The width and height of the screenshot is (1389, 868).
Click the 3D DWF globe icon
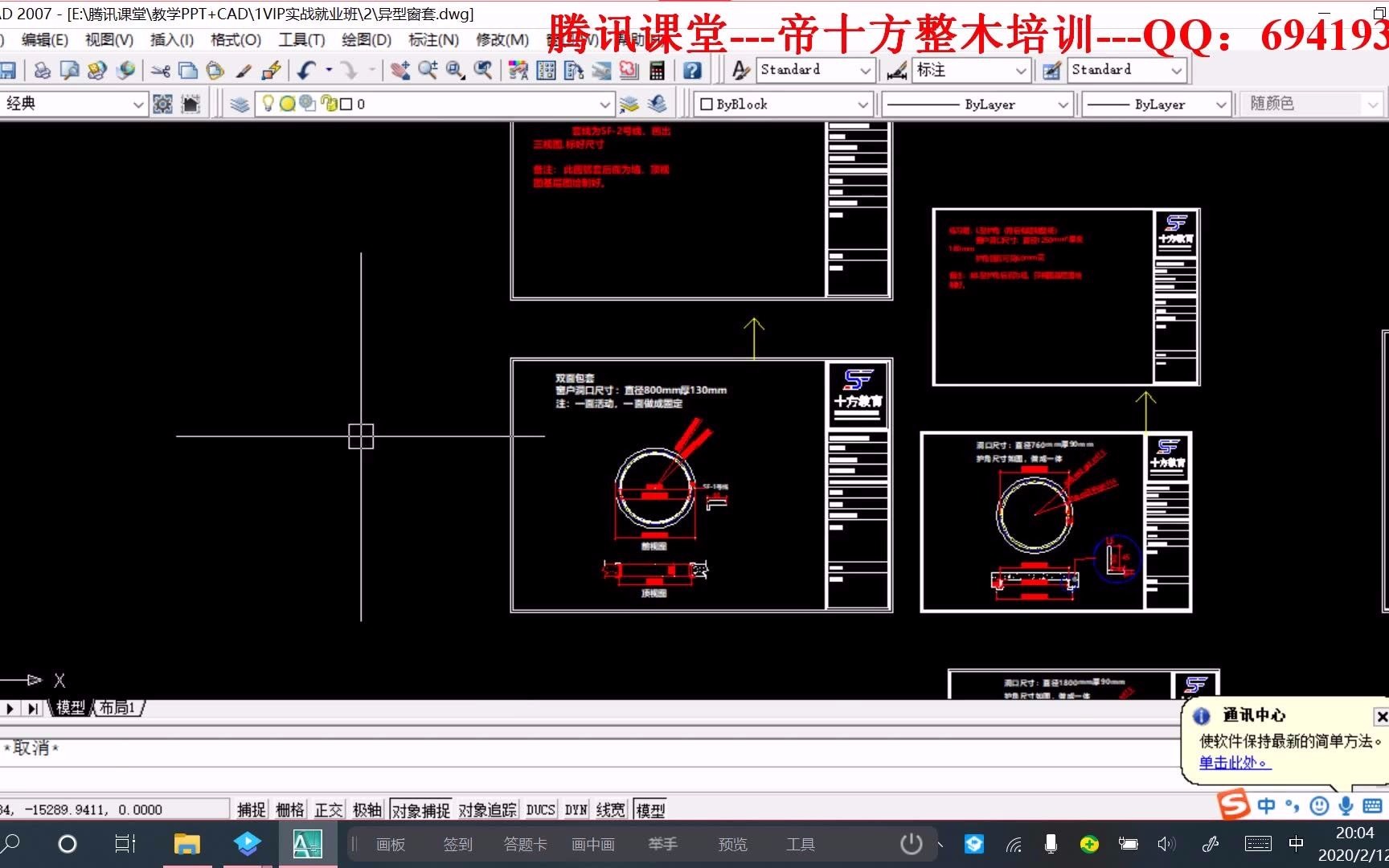point(125,71)
